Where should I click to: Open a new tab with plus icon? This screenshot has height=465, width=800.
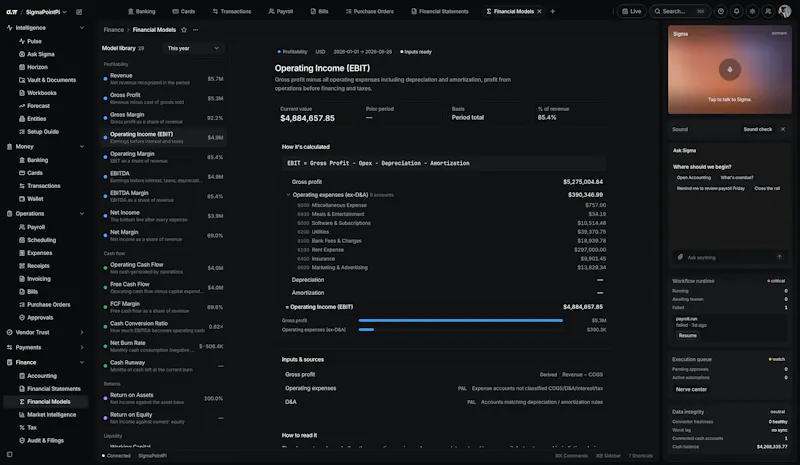[552, 11]
